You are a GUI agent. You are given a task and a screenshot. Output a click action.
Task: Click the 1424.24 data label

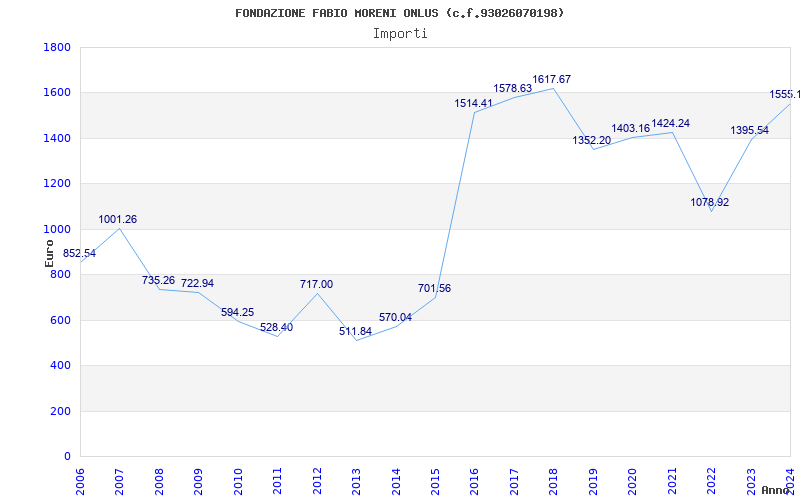pyautogui.click(x=670, y=124)
